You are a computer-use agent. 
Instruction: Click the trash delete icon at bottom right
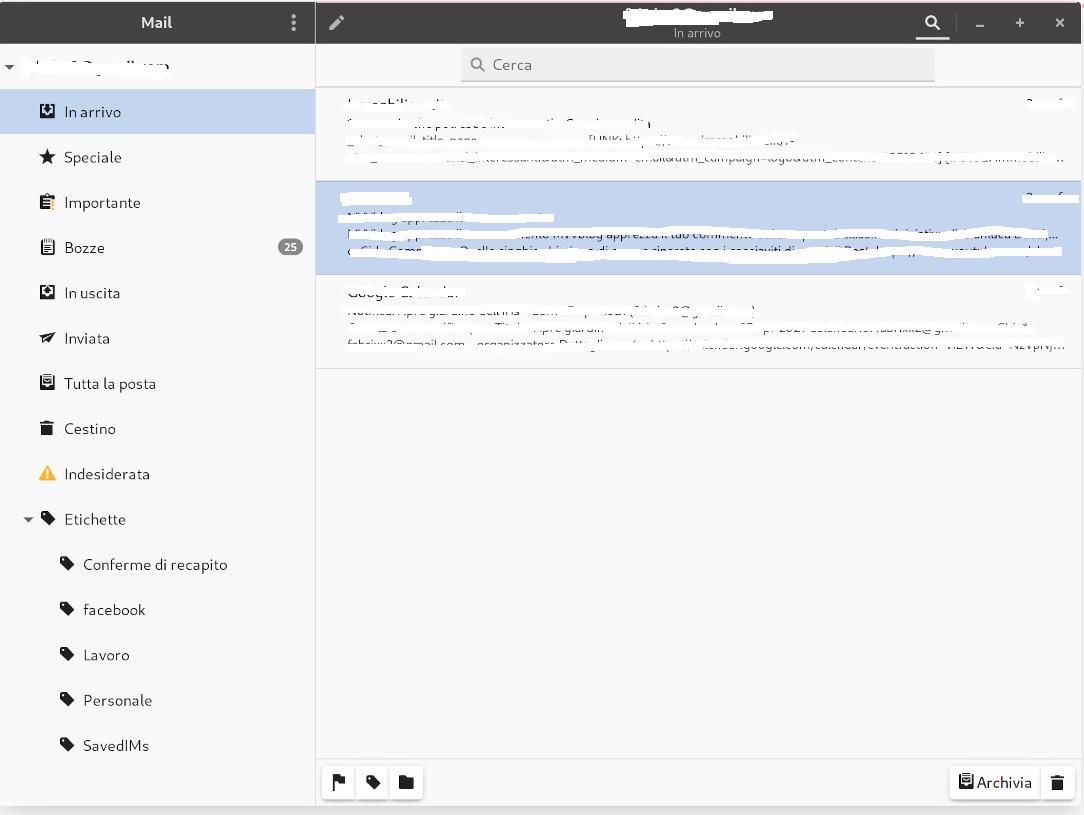coord(1057,782)
